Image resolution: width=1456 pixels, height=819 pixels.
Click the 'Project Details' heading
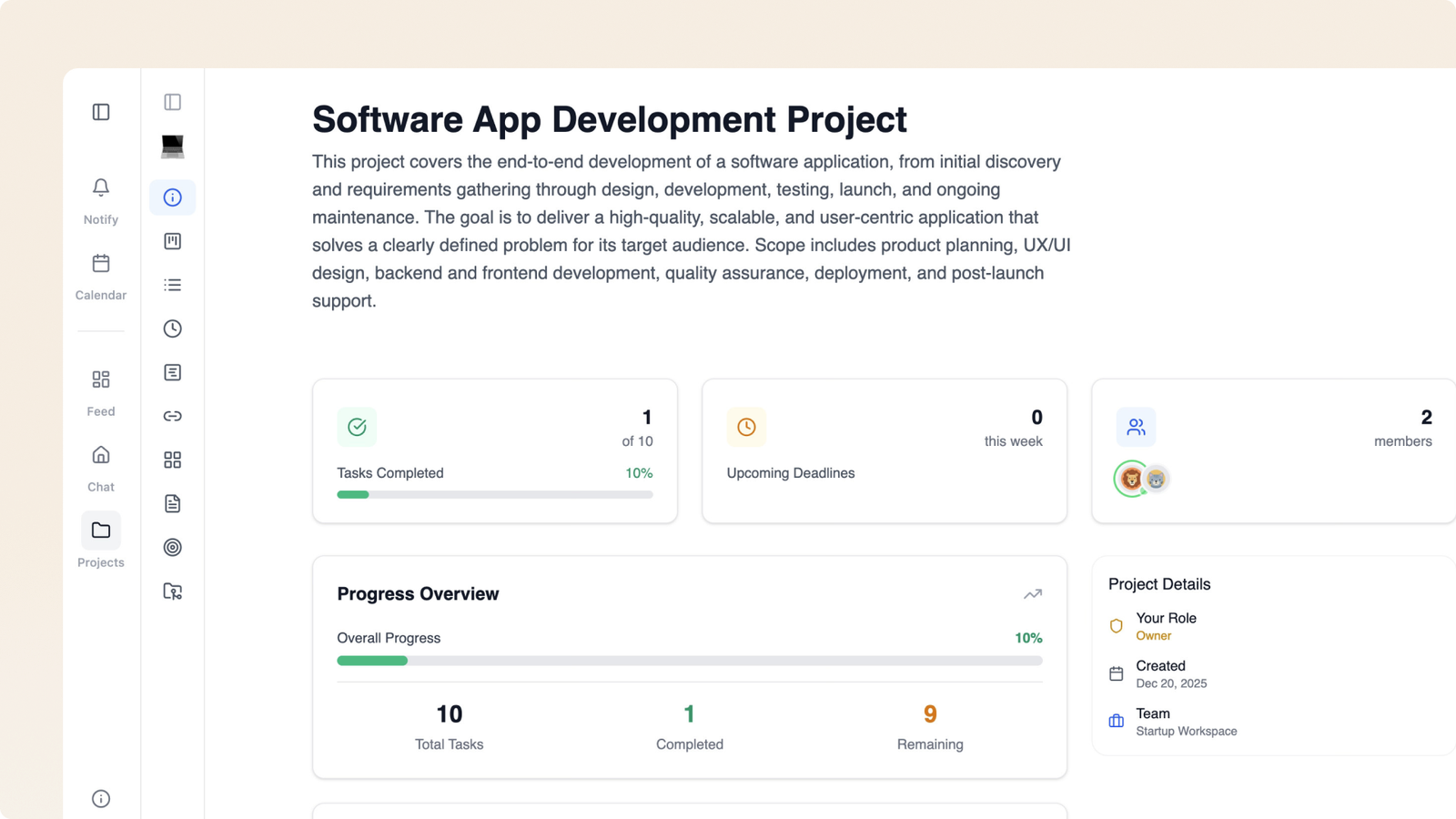[x=1159, y=584]
